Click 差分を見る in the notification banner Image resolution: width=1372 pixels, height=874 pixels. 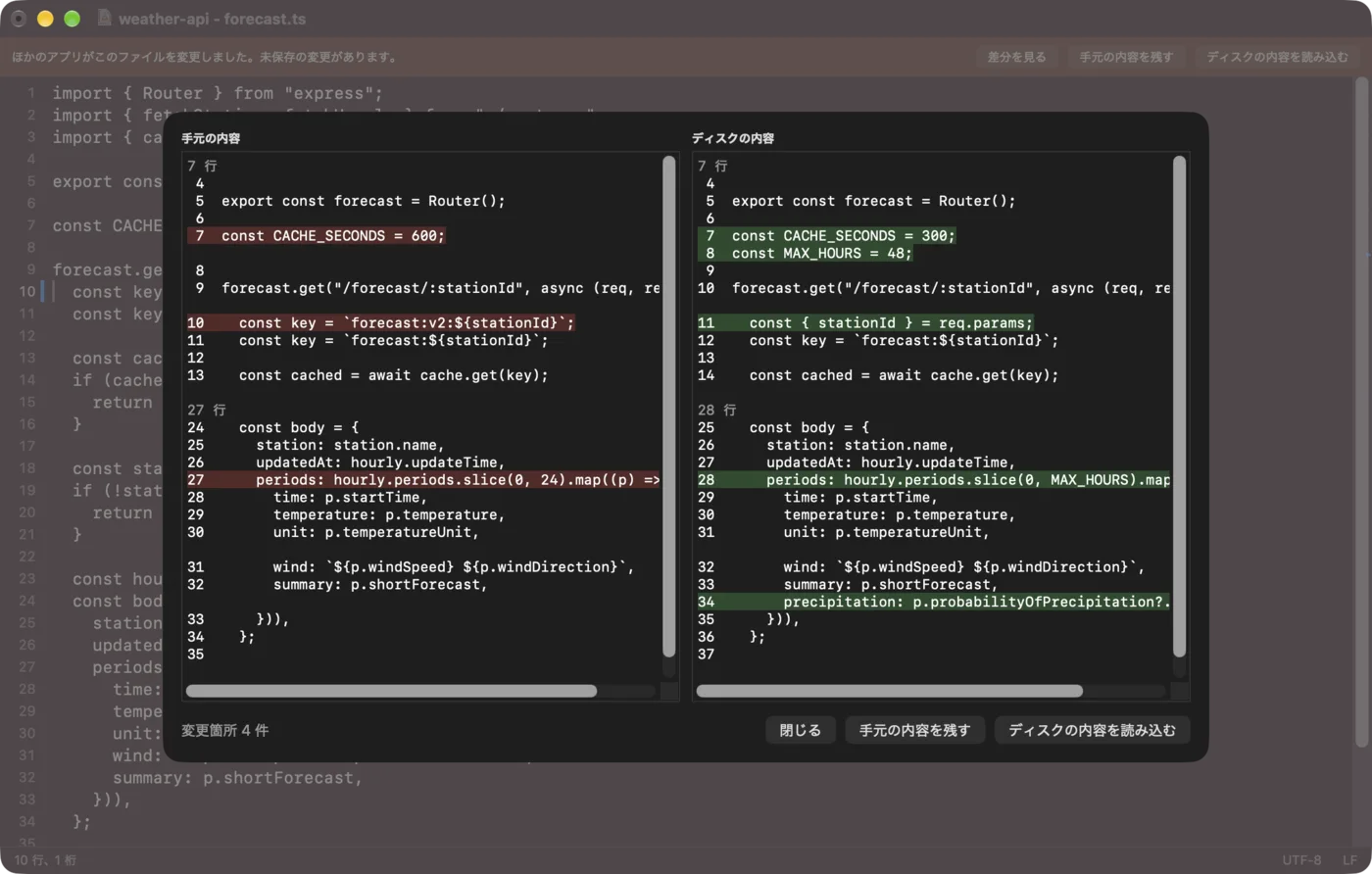coord(1016,57)
